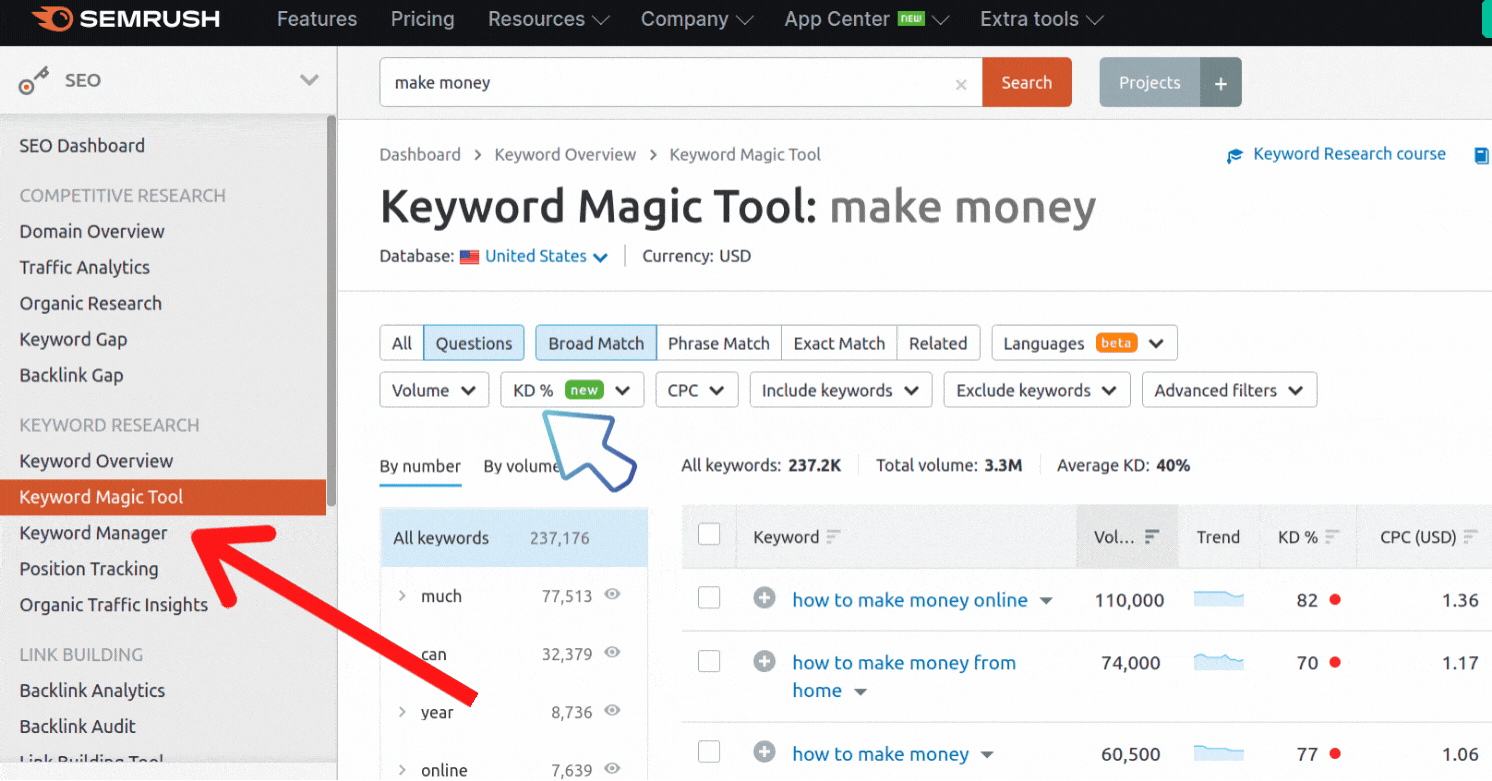Viewport: 1492px width, 781px height.
Task: Open the Languages beta dropdown
Action: tap(1084, 343)
